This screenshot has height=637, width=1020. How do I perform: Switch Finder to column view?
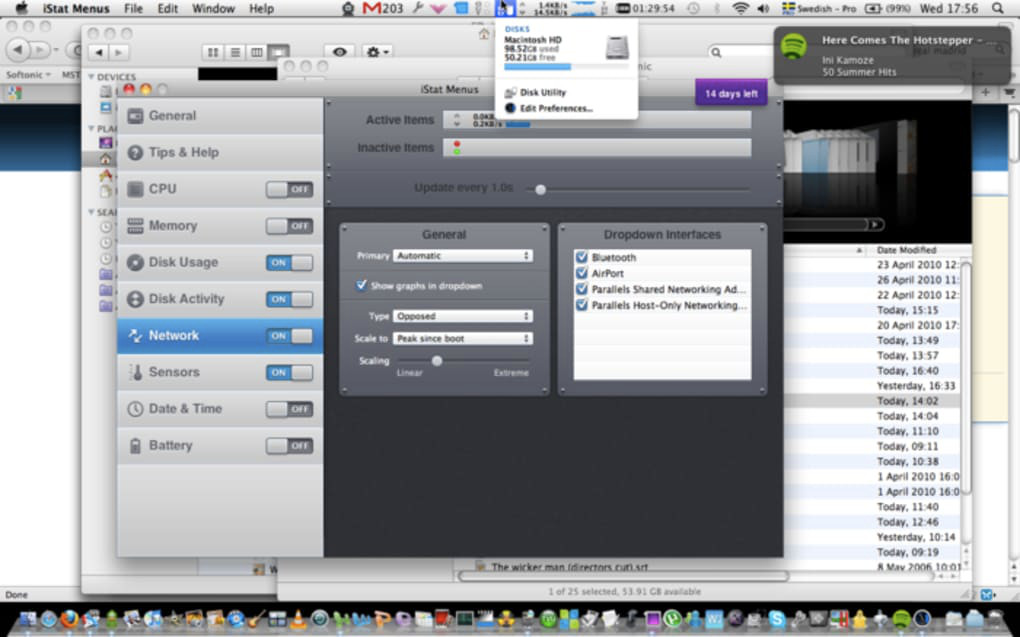[257, 52]
